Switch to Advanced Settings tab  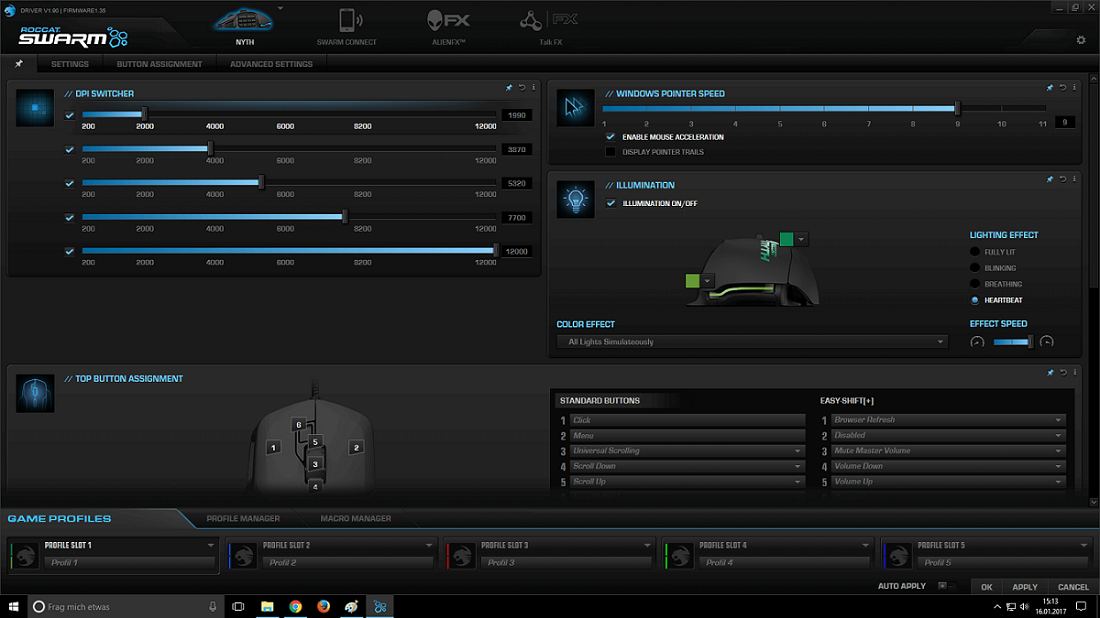click(271, 64)
